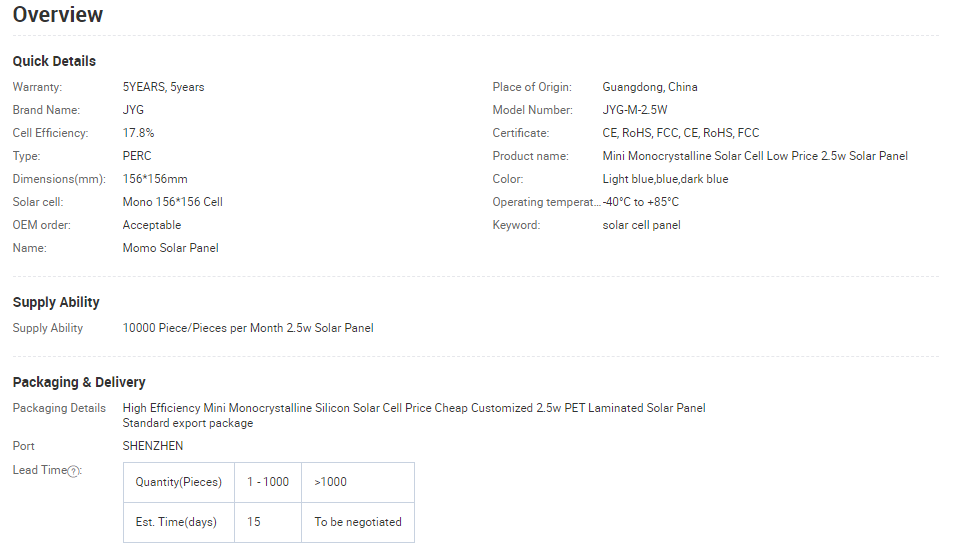Click the Est. Time(days) table cell
Screen dimensions: 954x552
pyautogui.click(x=176, y=522)
